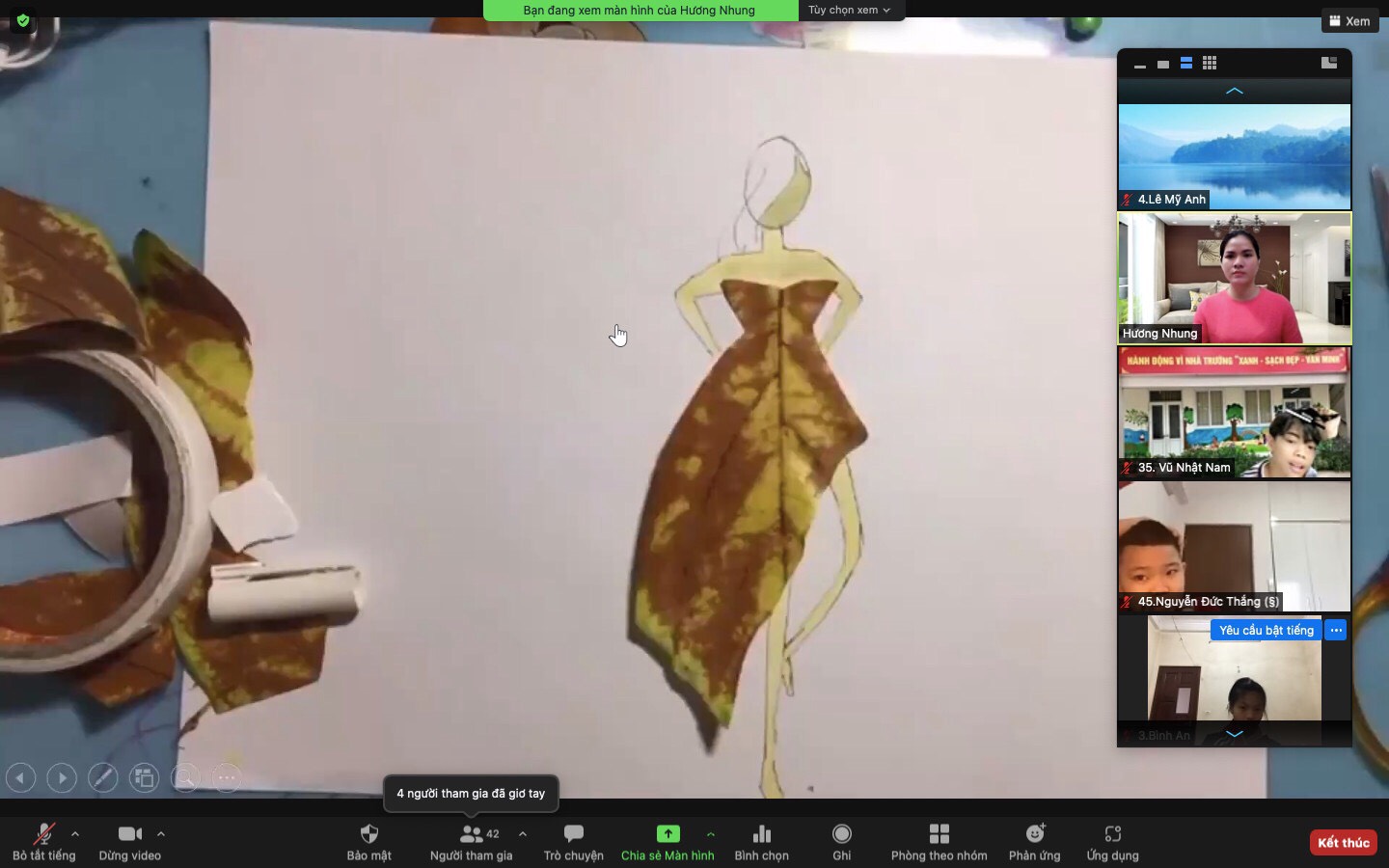Image resolution: width=1389 pixels, height=868 pixels.
Task: Open the Xem view menu
Action: click(1348, 20)
